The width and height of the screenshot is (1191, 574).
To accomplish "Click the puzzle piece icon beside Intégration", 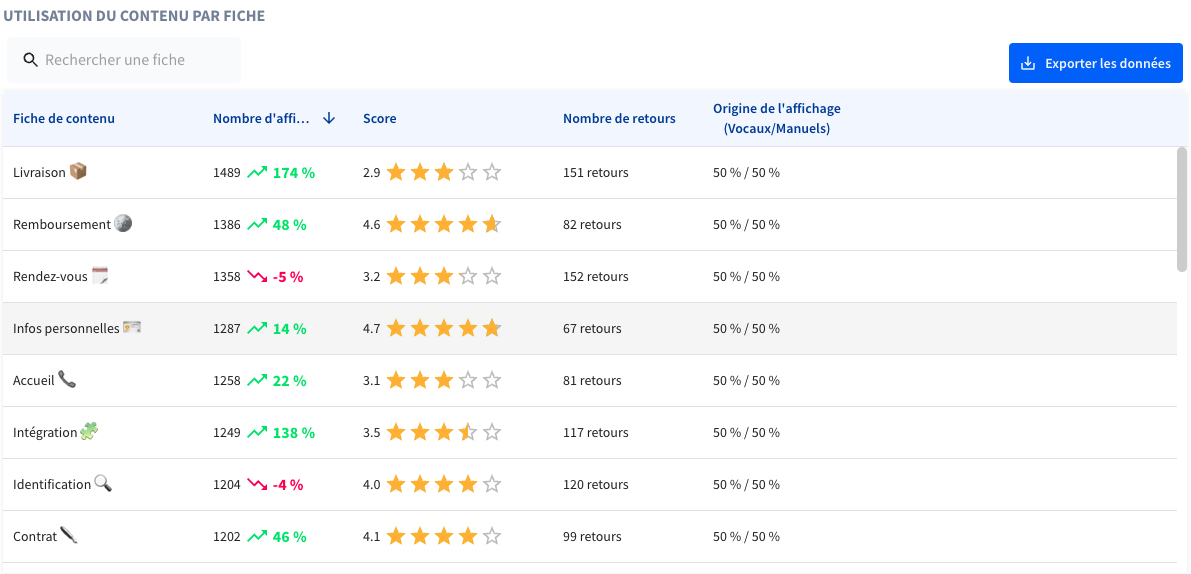I will click(90, 431).
